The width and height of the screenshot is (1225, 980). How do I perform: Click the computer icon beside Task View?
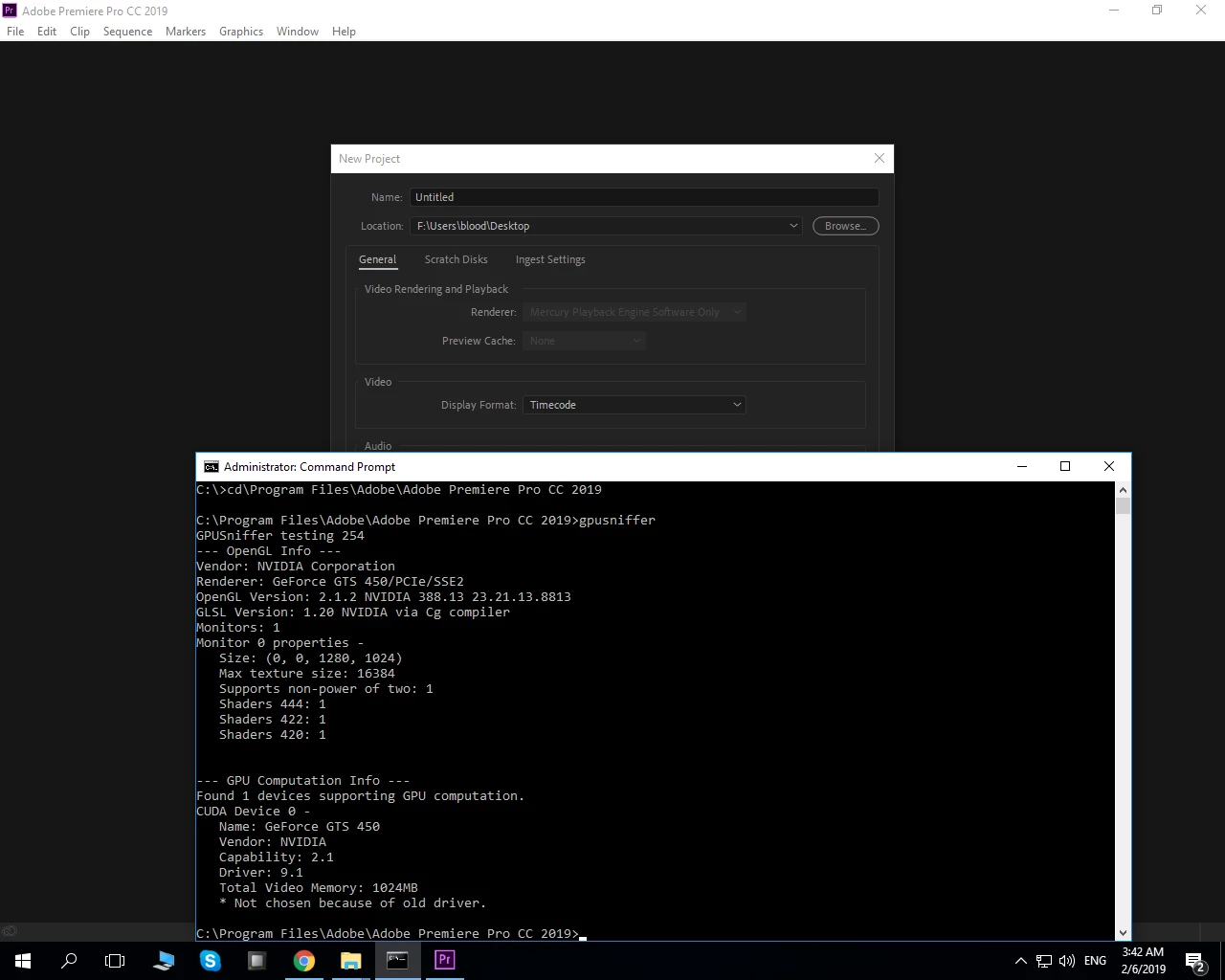[x=165, y=960]
